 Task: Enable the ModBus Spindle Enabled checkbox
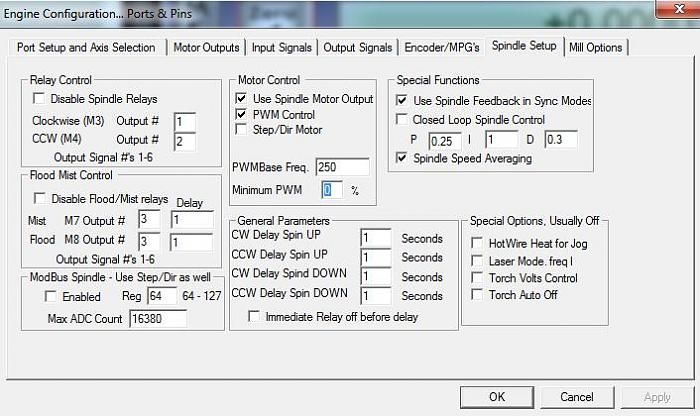52,297
